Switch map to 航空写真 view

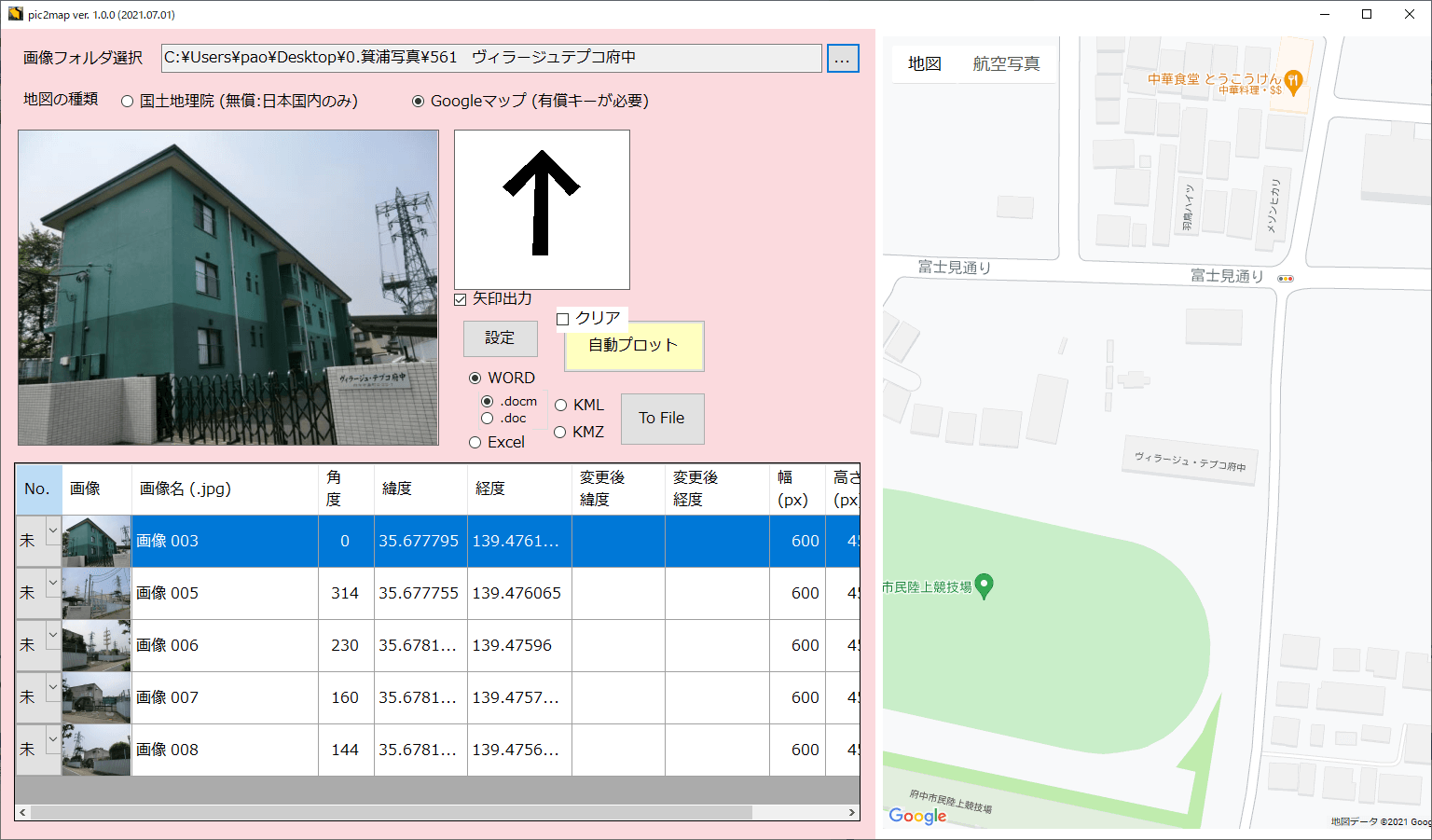[x=1006, y=63]
